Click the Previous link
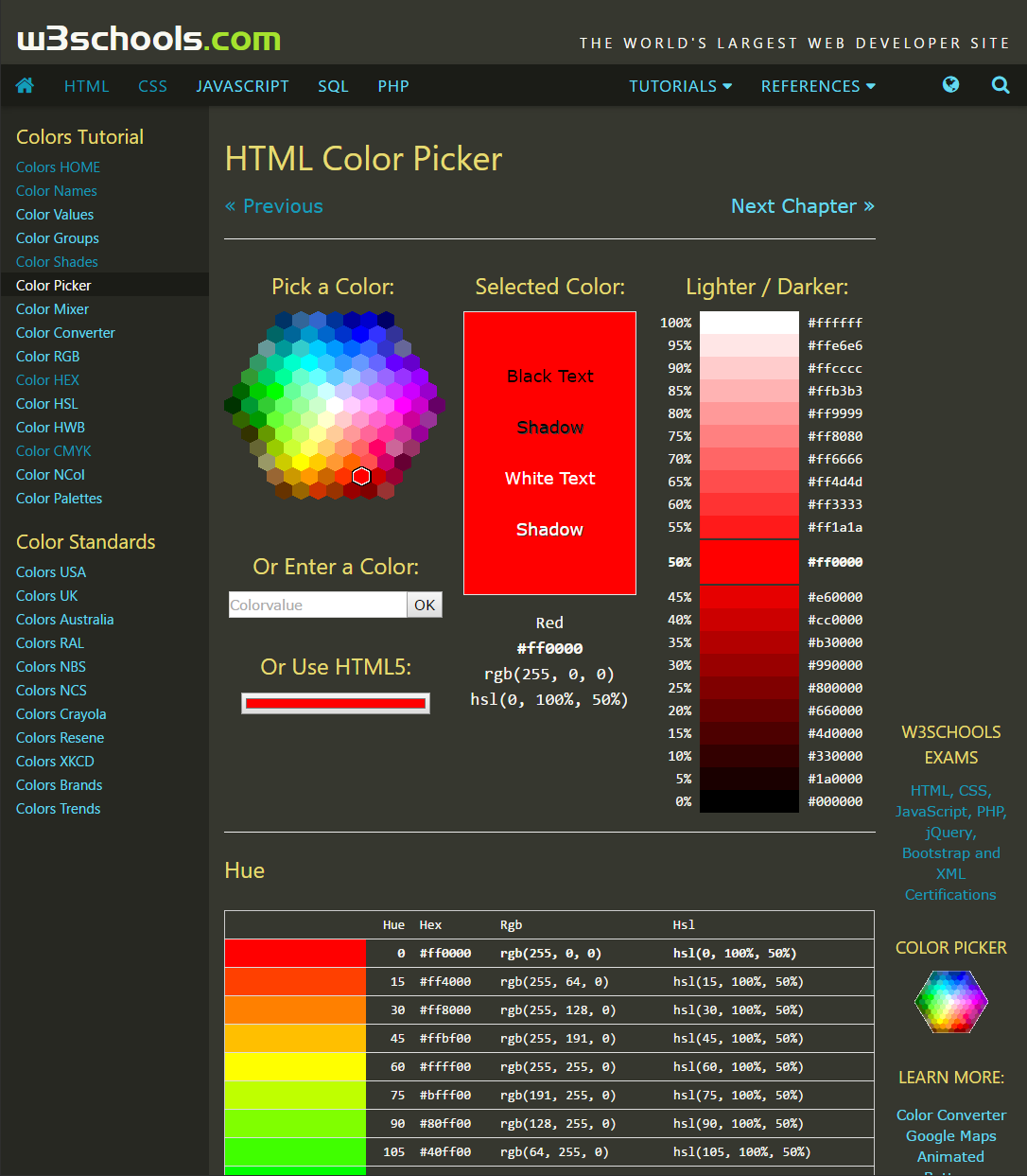The width and height of the screenshot is (1027, 1176). [x=273, y=205]
